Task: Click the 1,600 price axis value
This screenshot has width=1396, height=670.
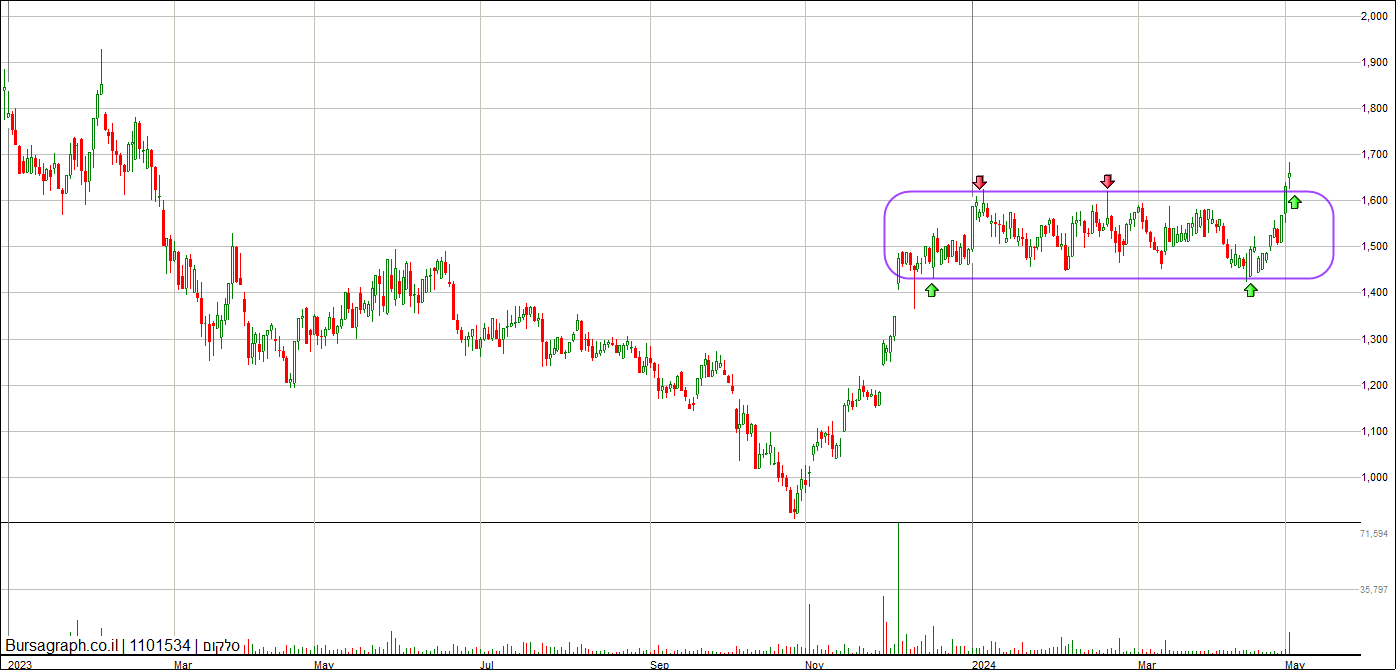Action: coord(1373,201)
